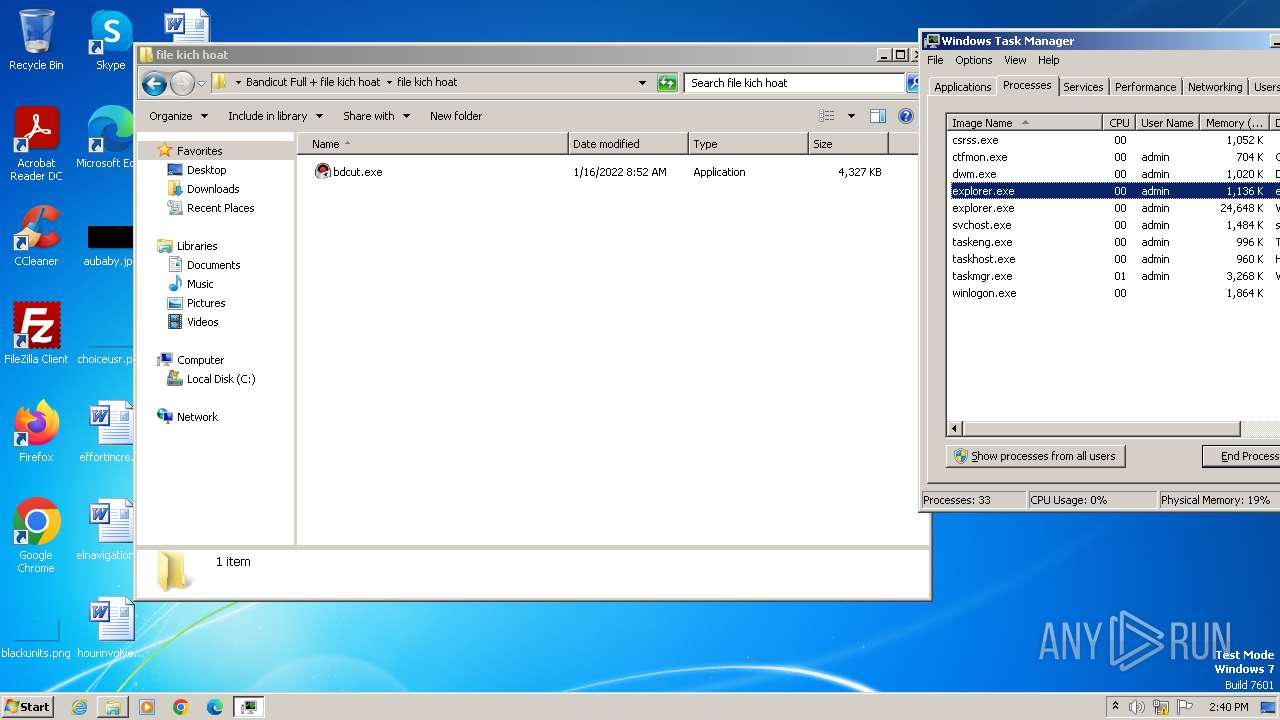Open Acrobat Reader DC desktop shortcut
This screenshot has height=720, width=1280.
pos(36,144)
